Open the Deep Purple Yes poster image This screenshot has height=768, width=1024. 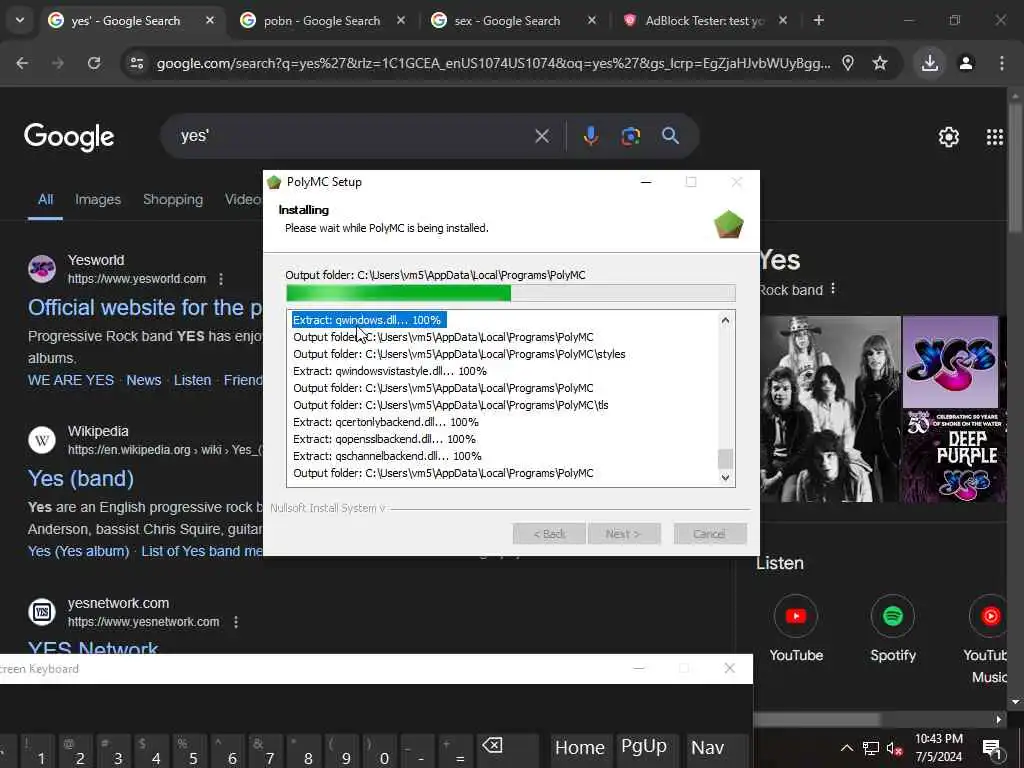pos(953,456)
